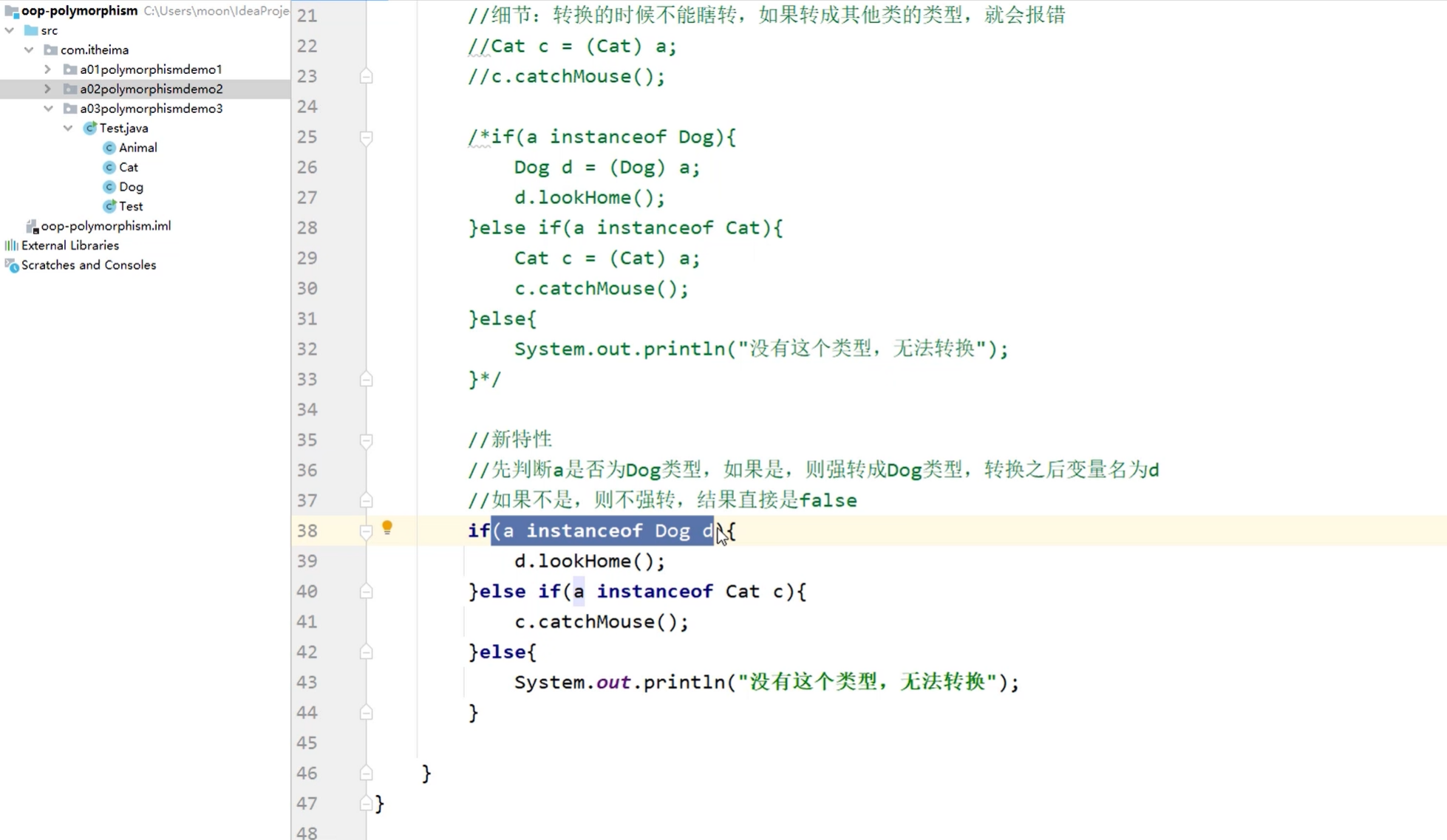Collapse the Test.java node

(68, 129)
